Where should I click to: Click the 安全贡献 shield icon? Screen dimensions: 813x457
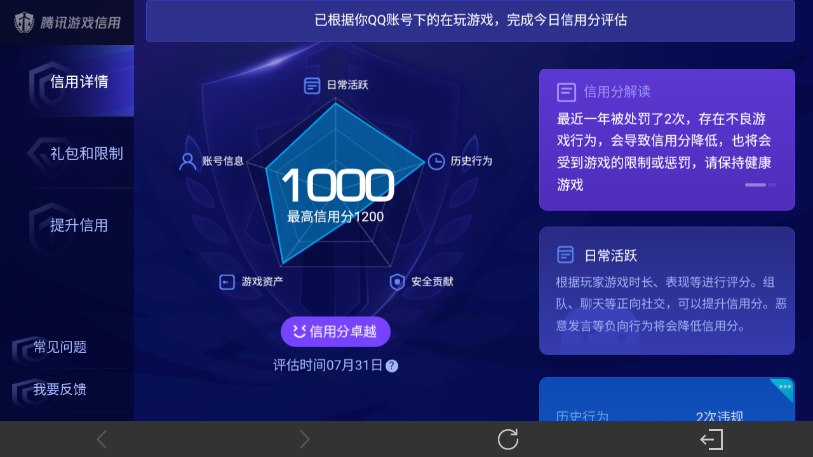click(397, 282)
